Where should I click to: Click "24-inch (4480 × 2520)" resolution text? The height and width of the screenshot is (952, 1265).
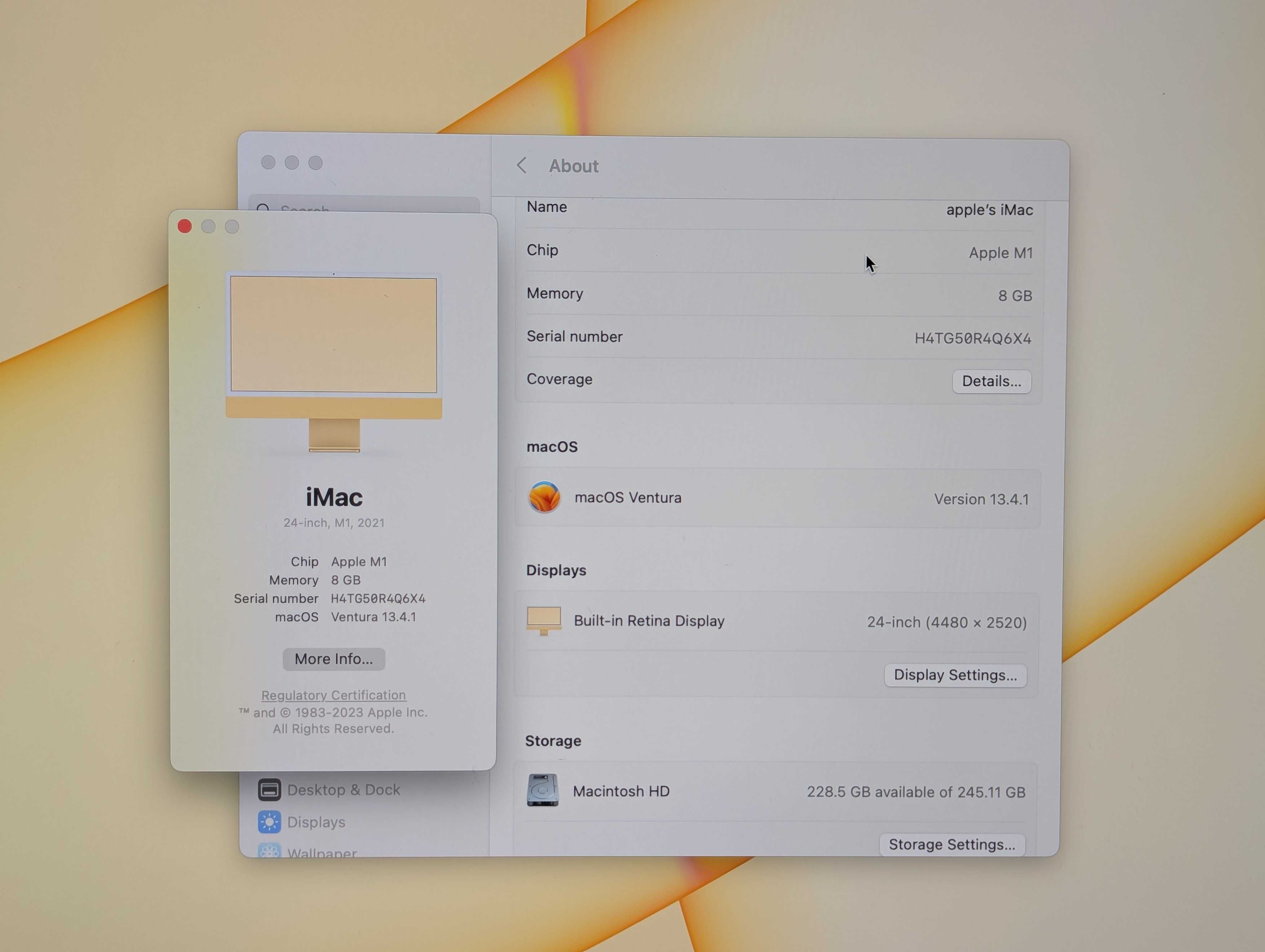(947, 622)
